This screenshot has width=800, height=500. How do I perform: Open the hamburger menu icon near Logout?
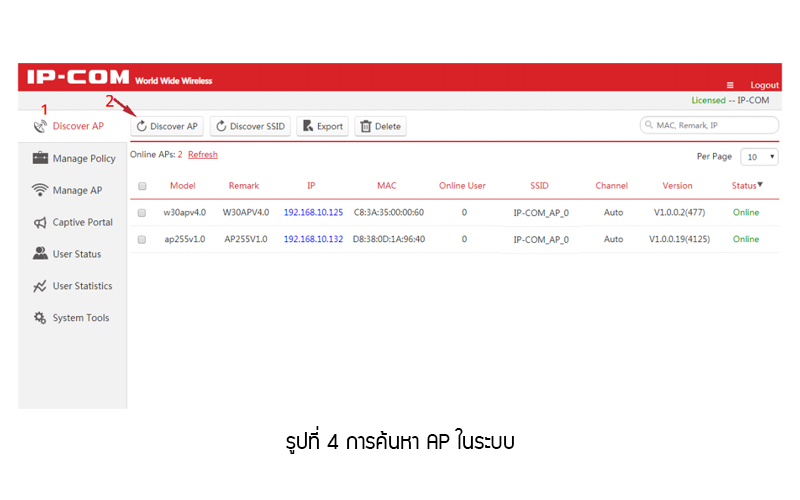[x=730, y=85]
